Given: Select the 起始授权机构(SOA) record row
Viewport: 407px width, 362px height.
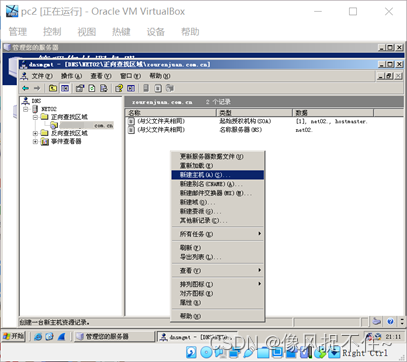Looking at the screenshot, I should click(248, 121).
